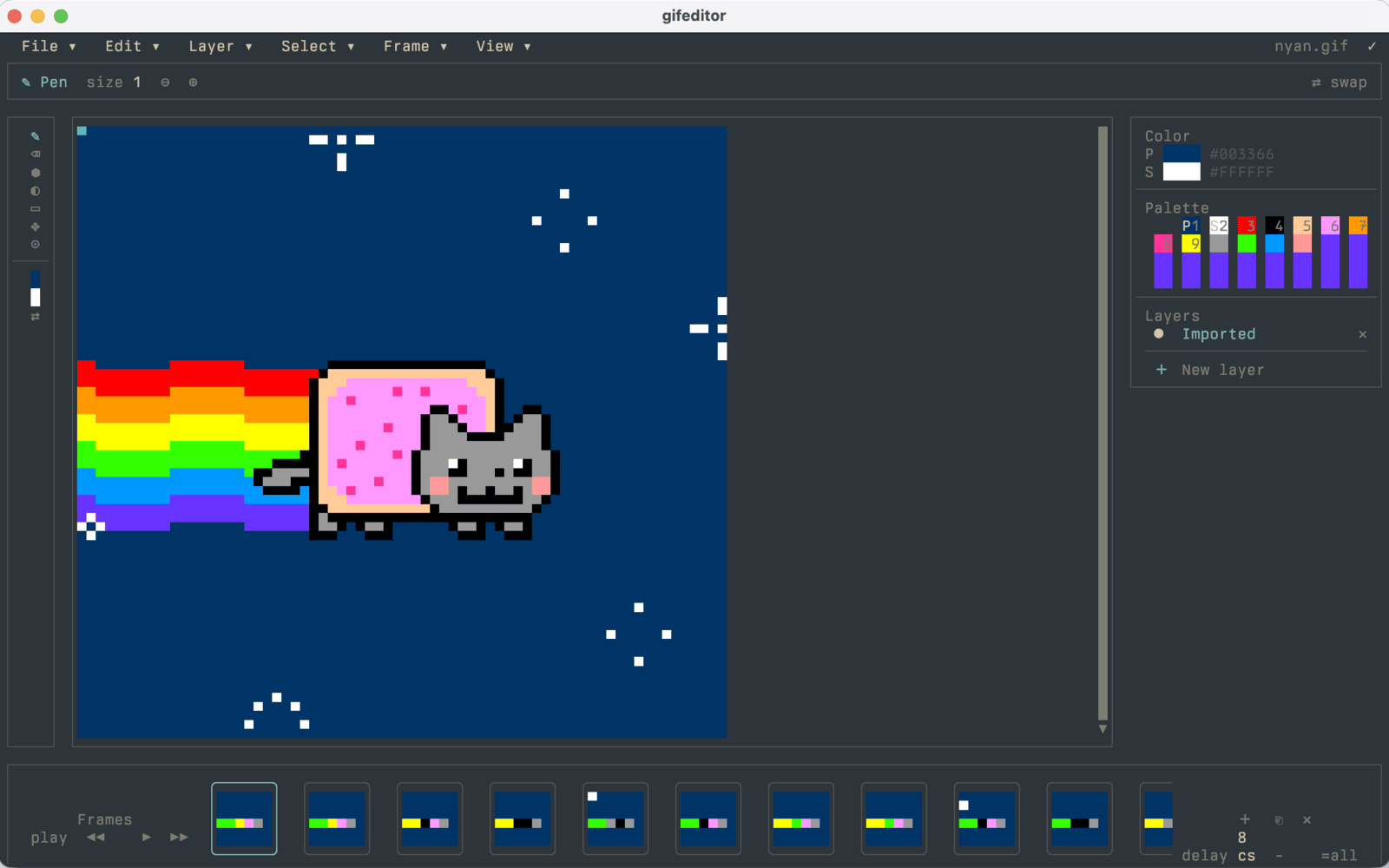Open the Select menu
Viewport: 1389px width, 868px height.
[318, 46]
